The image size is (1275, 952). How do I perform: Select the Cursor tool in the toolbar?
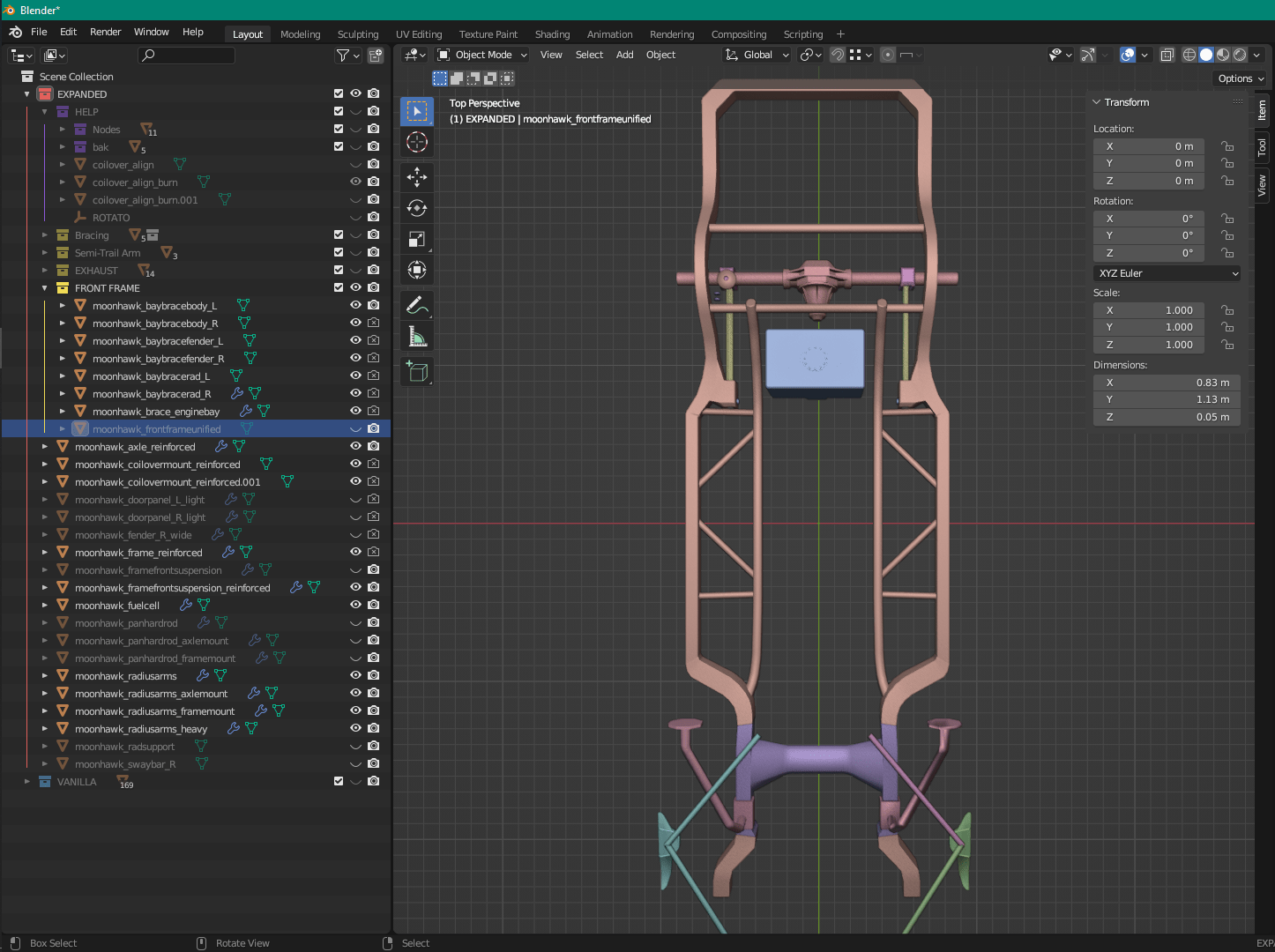coord(417,142)
